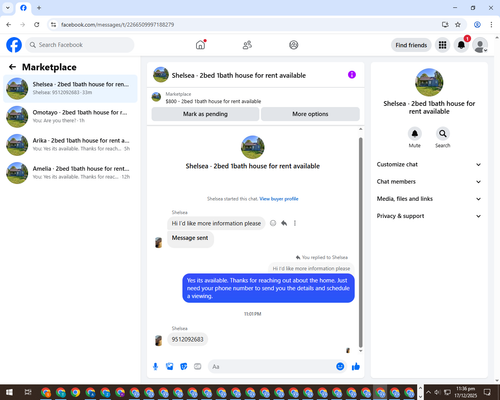
Task: Open the Facebook home logo
Action: coord(14,45)
